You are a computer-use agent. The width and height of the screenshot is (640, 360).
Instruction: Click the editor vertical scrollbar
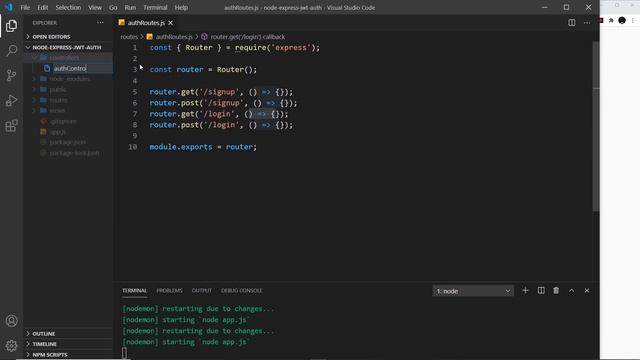pos(596,127)
